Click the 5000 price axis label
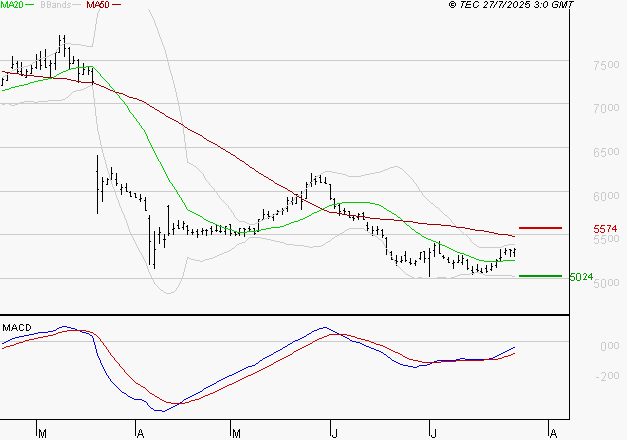The width and height of the screenshot is (627, 440). pyautogui.click(x=606, y=283)
